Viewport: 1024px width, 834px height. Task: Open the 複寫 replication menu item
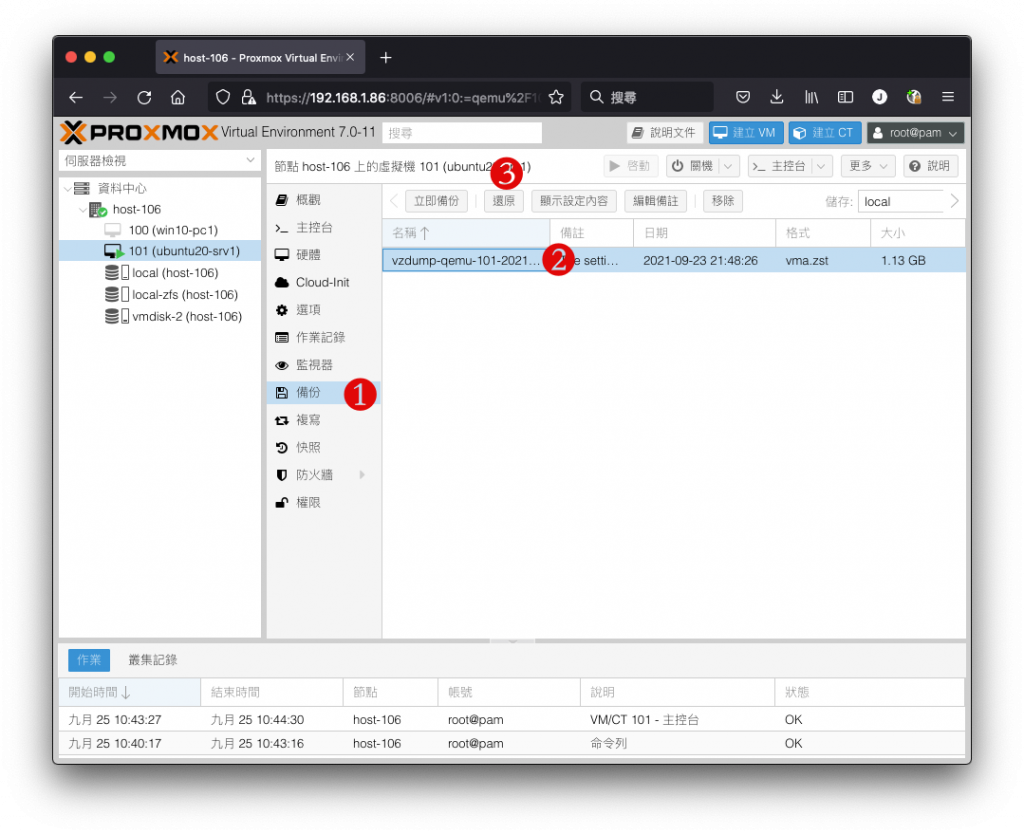point(324,420)
